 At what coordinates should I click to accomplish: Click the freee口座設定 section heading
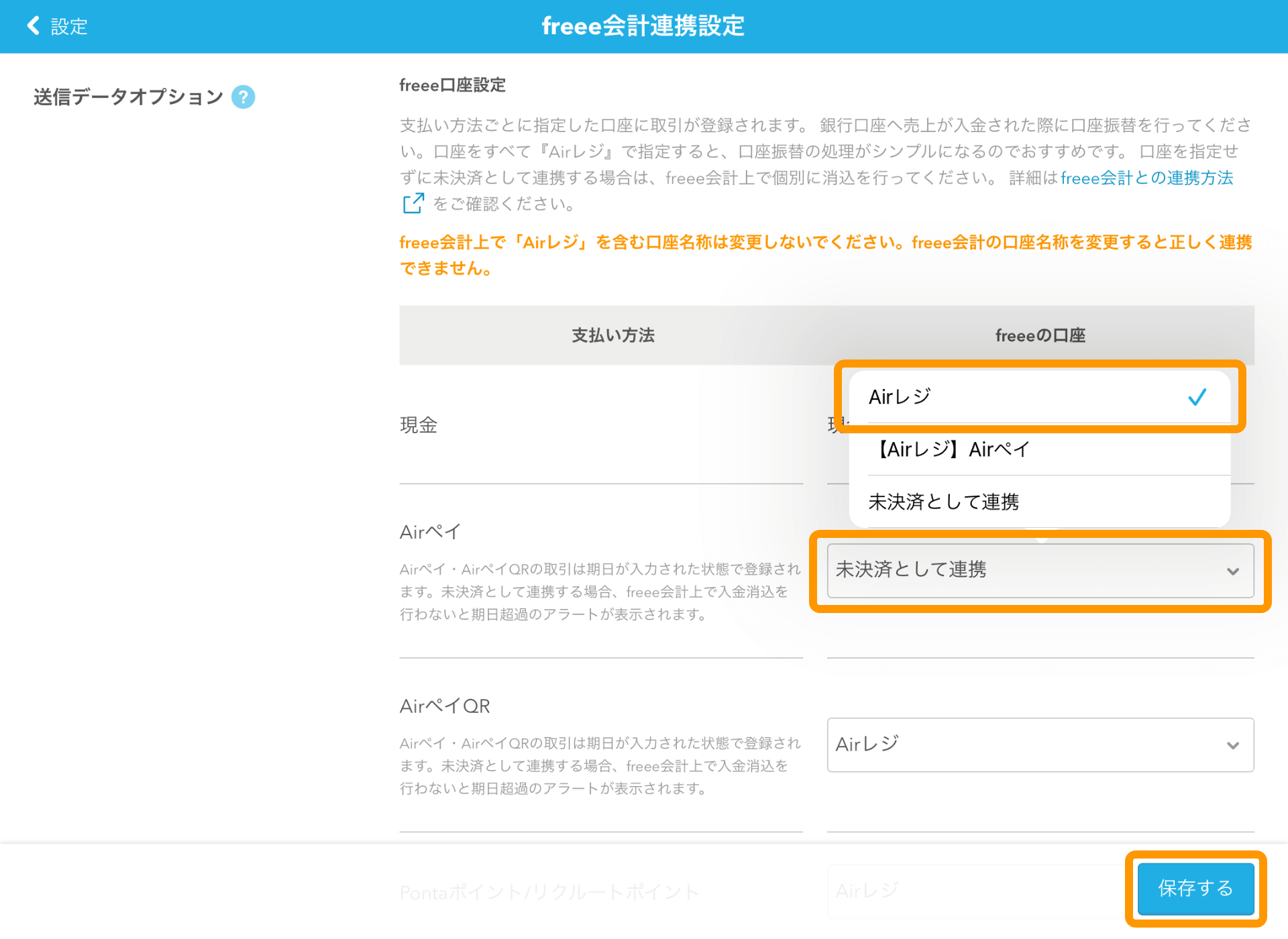(x=452, y=85)
